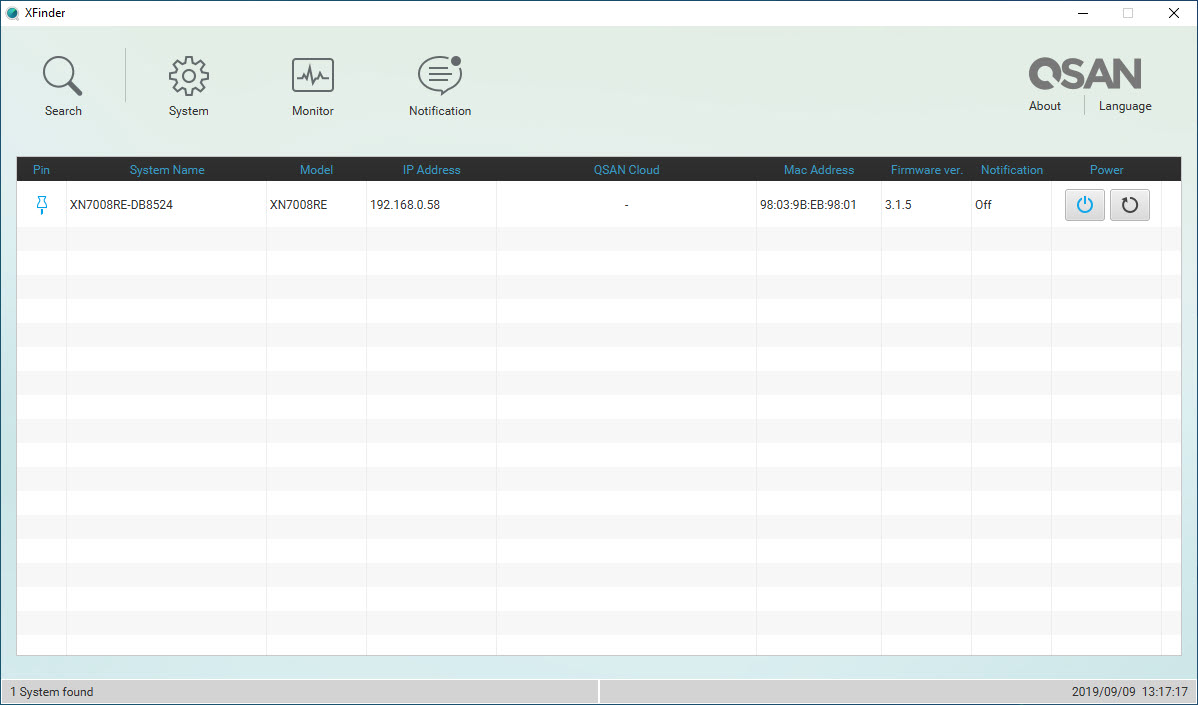Select the Notification status Off
1198x705 pixels.
click(x=983, y=205)
